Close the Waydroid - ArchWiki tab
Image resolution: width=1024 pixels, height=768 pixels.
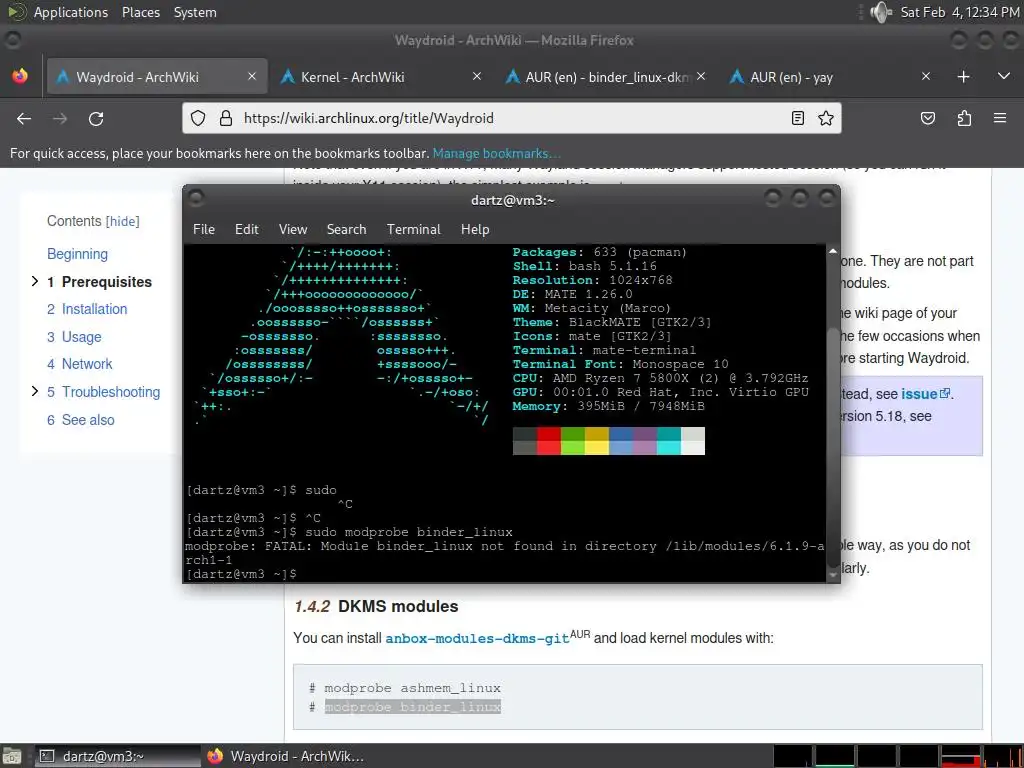pos(252,76)
